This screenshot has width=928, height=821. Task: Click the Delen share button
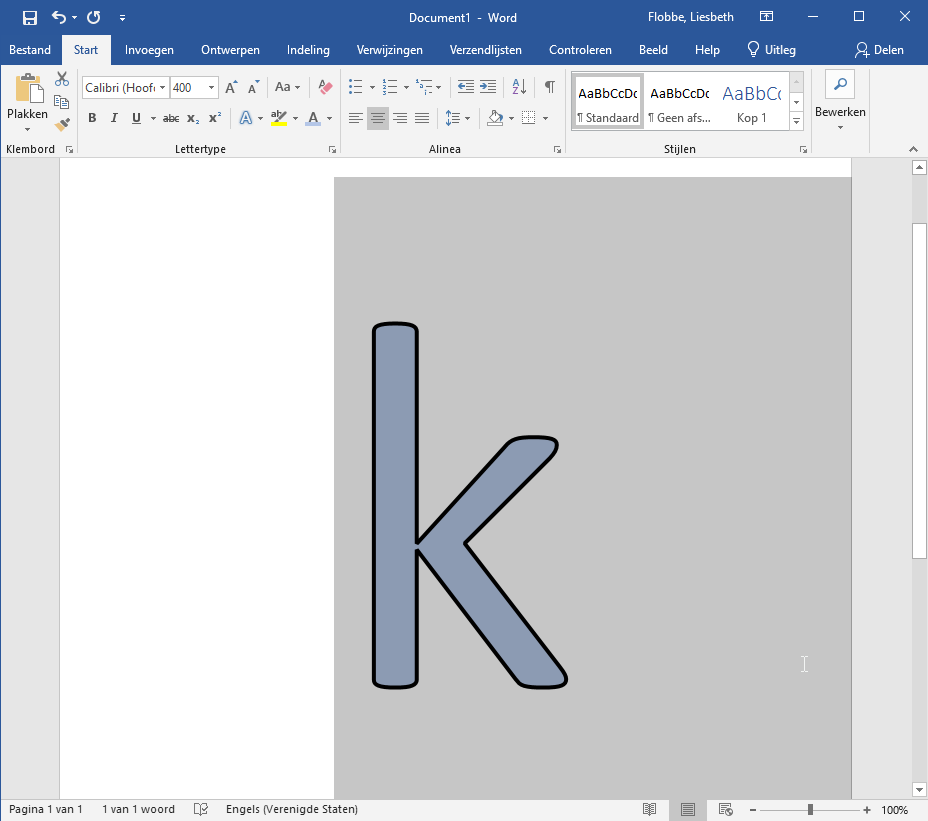[879, 50]
